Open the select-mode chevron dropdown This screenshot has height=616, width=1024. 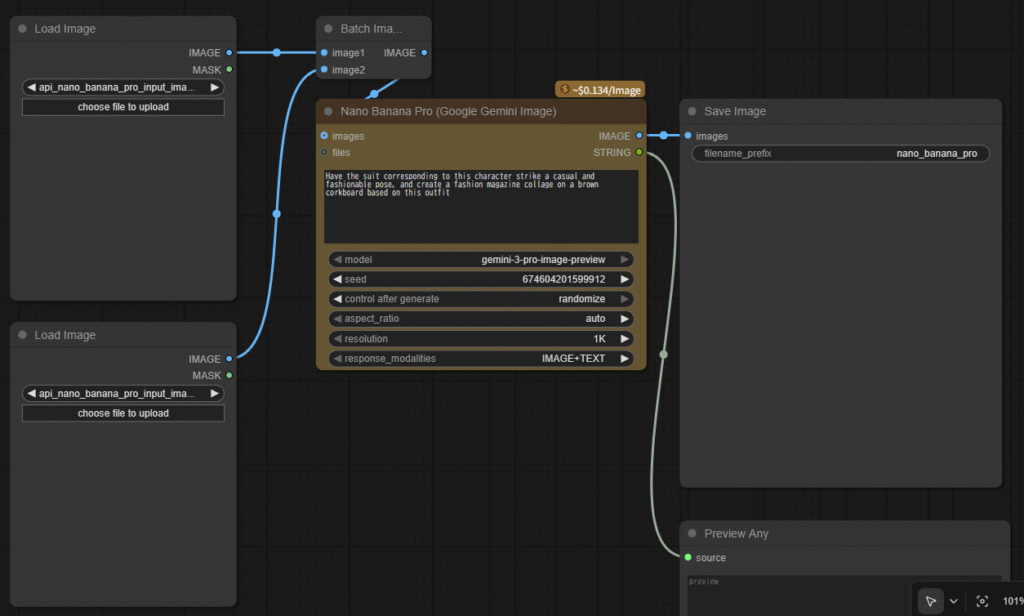tap(953, 601)
